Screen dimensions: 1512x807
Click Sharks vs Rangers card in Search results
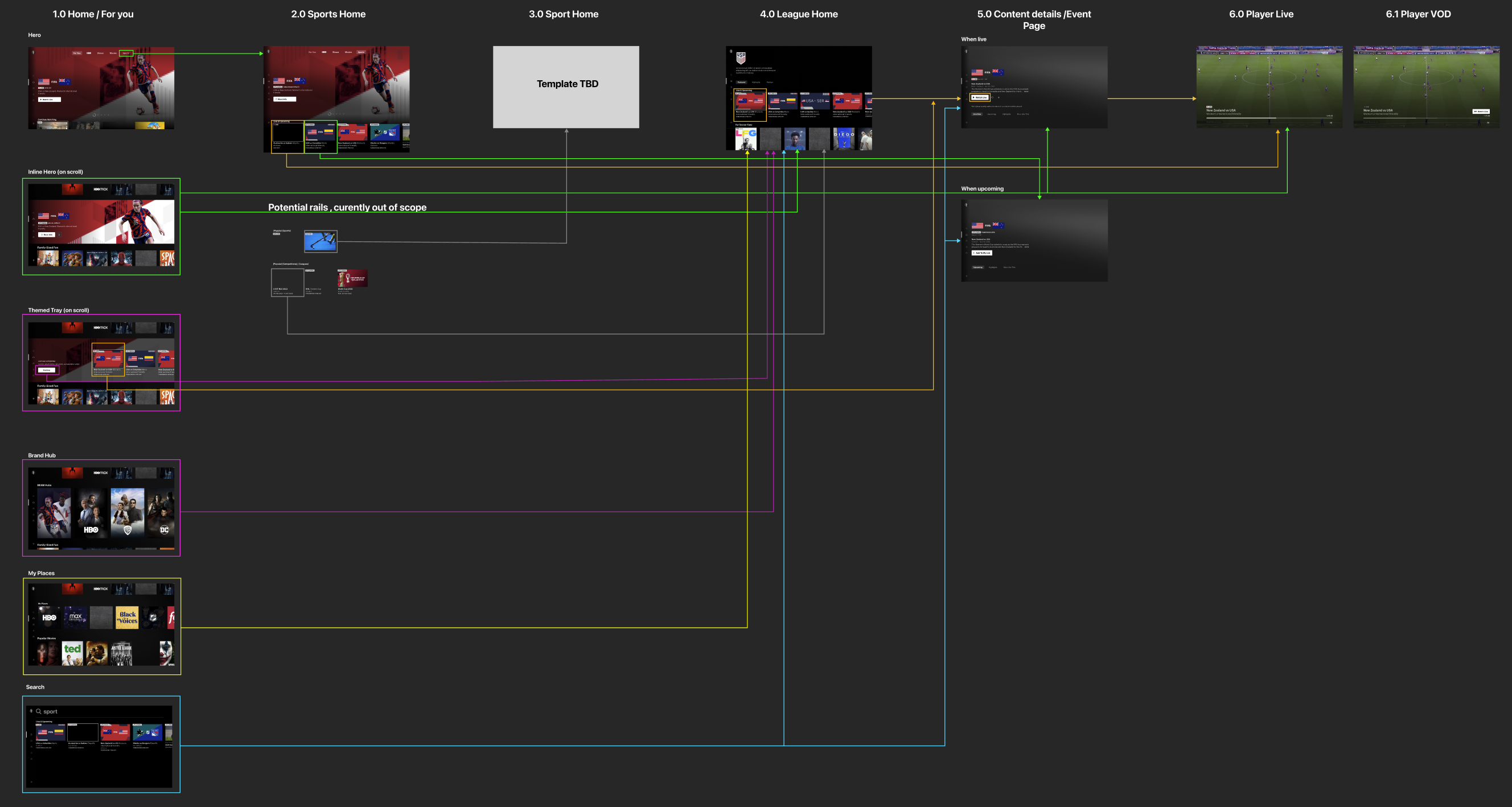[x=147, y=736]
